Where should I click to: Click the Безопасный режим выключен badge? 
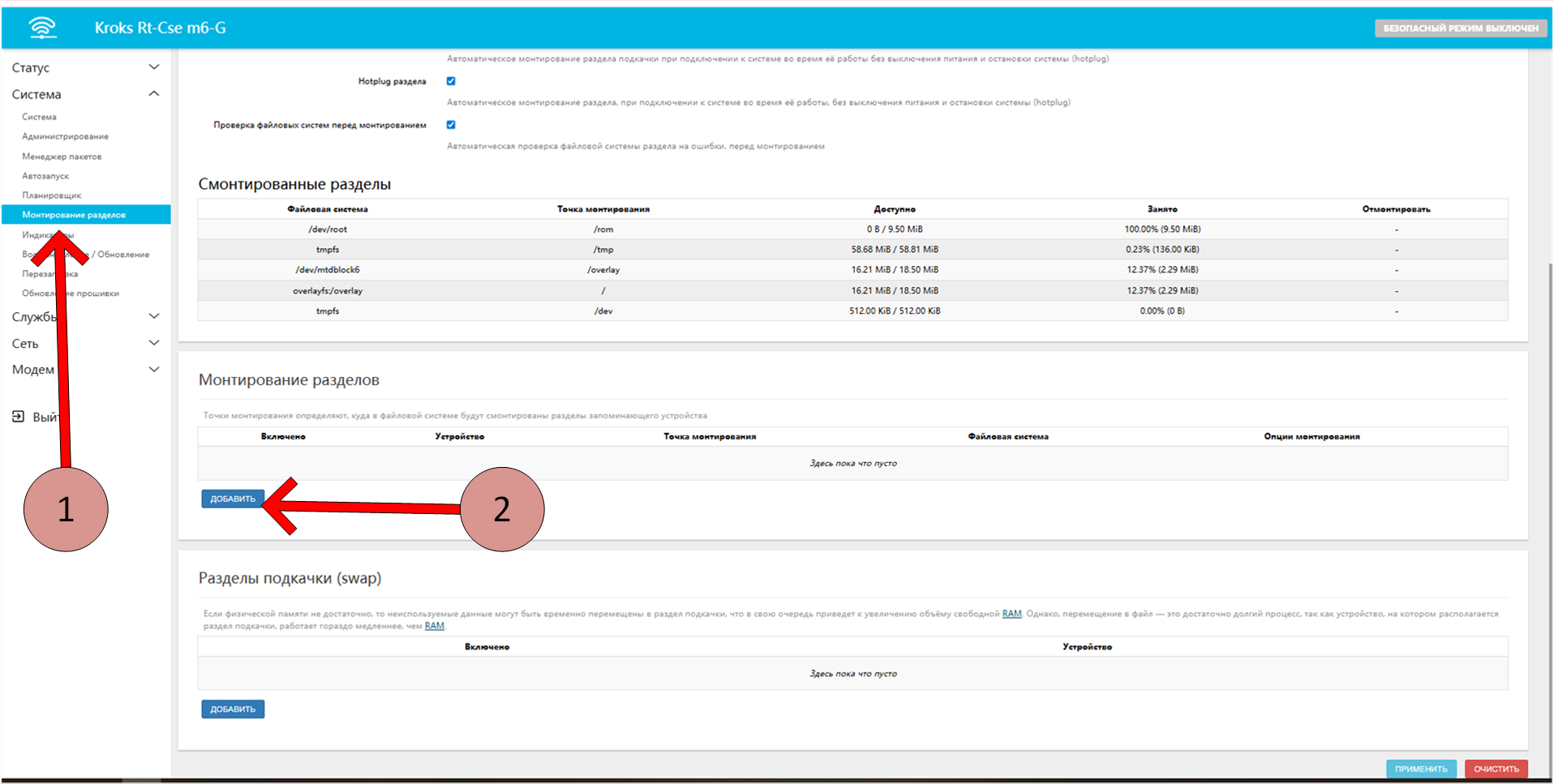coord(1460,28)
